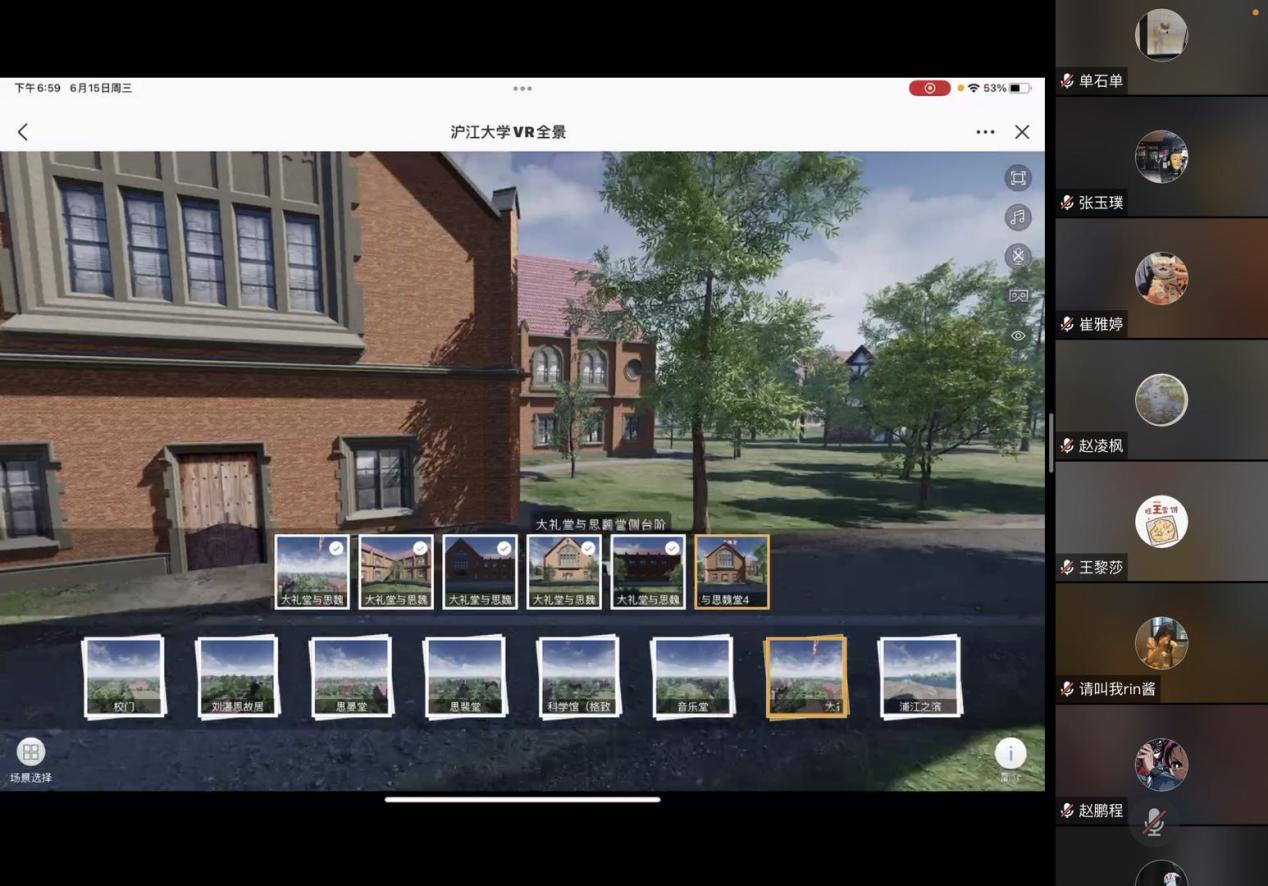The image size is (1268, 886).
Task: Select participant 单石单's name label
Action: (x=1101, y=81)
